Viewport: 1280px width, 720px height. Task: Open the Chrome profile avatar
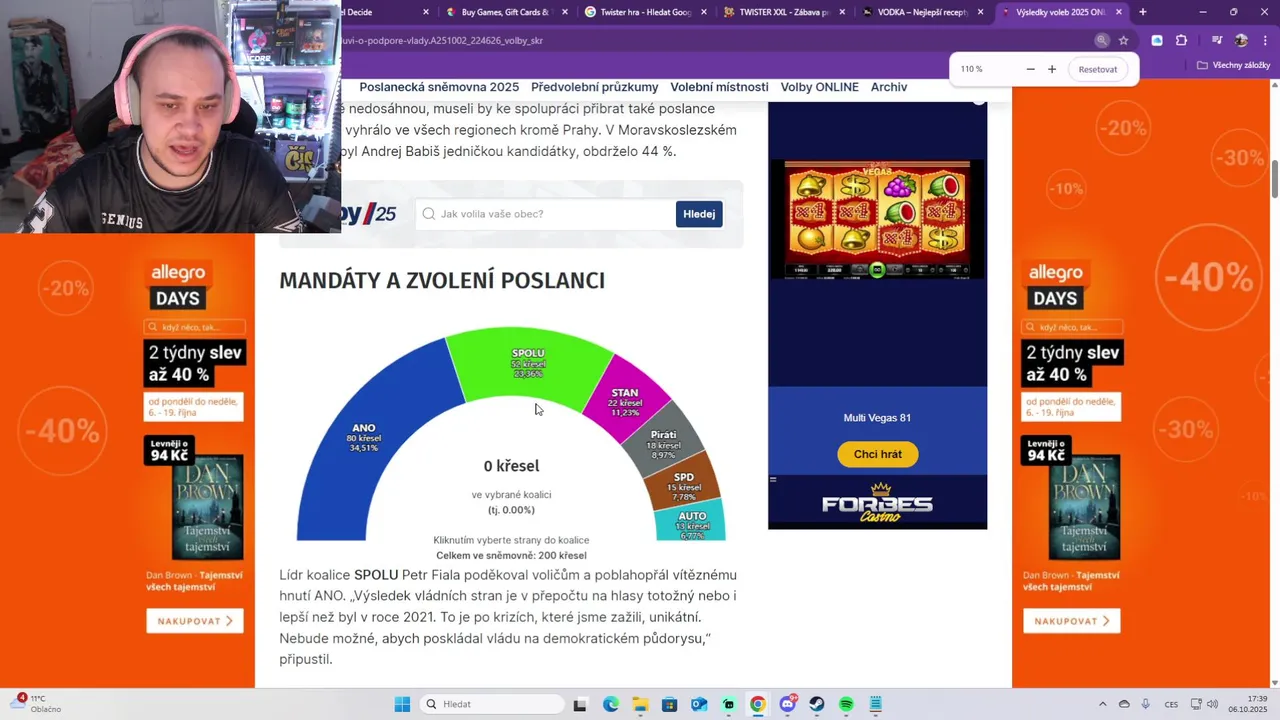point(1241,41)
